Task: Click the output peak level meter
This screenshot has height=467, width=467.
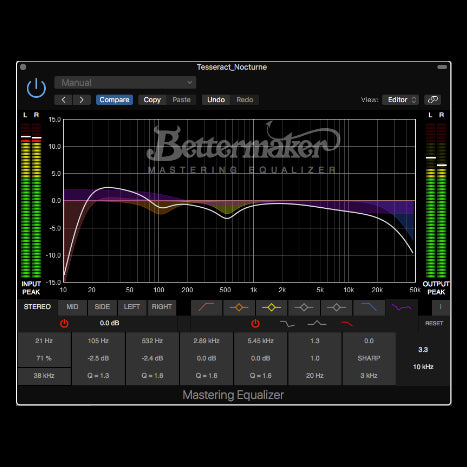Action: (x=436, y=200)
